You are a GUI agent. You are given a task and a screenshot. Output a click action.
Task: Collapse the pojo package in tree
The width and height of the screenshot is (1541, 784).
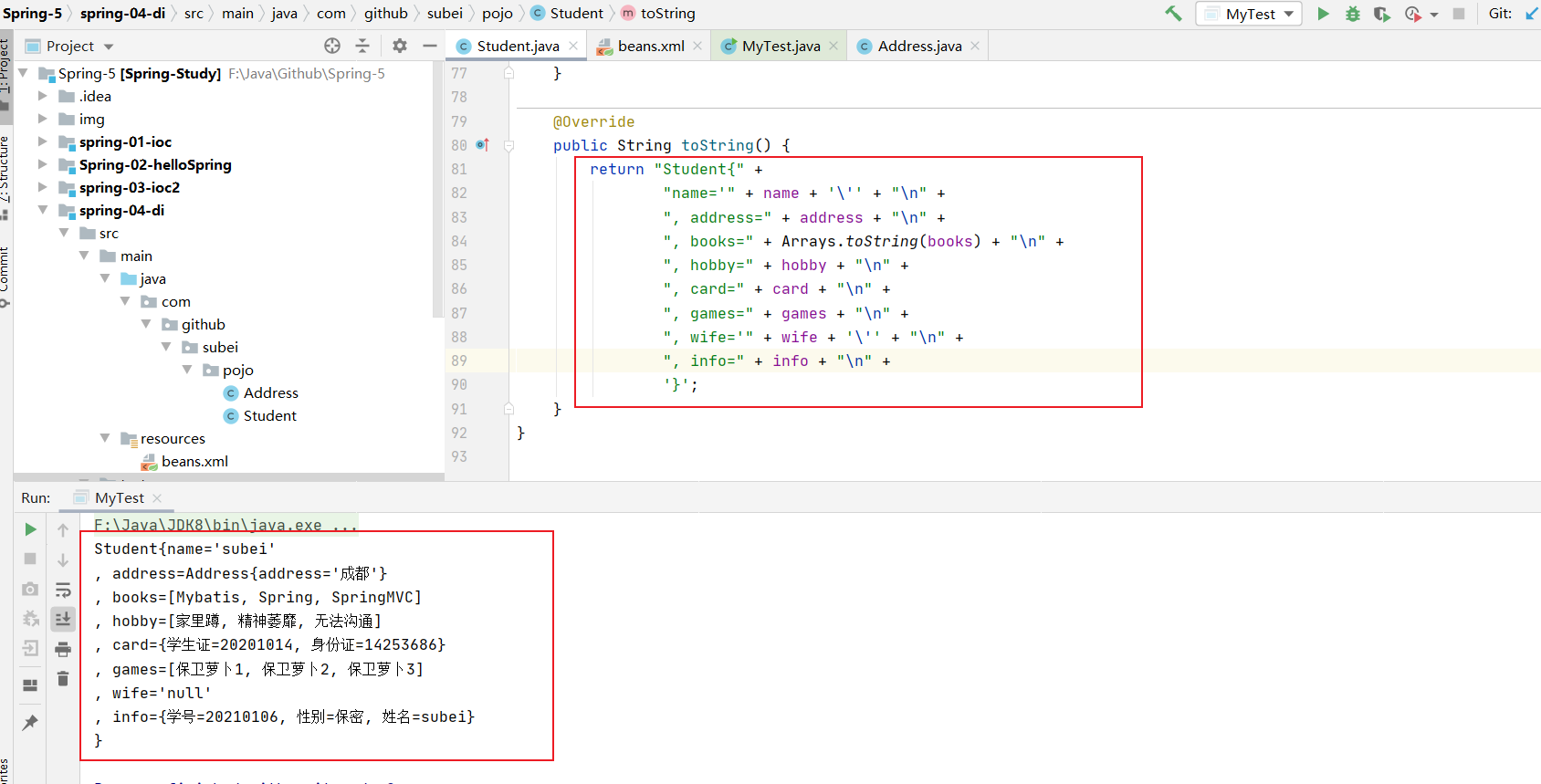[x=187, y=370]
